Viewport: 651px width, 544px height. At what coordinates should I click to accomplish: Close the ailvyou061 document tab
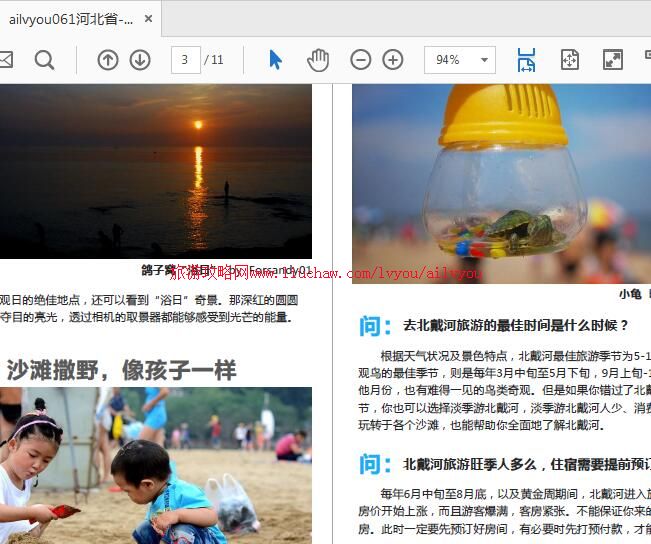pyautogui.click(x=149, y=19)
